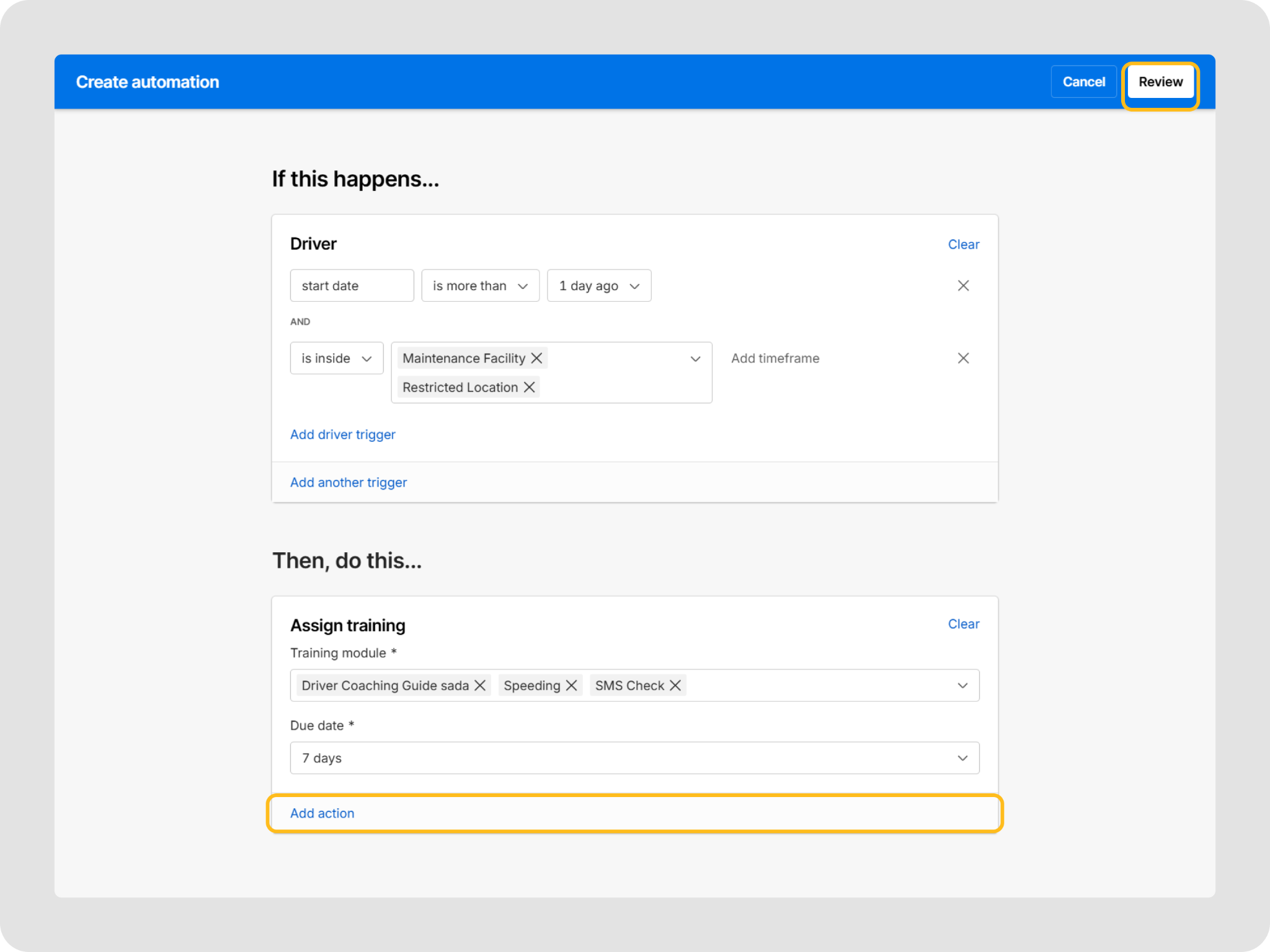Clear the Driver trigger section
Image resolution: width=1270 pixels, height=952 pixels.
[x=963, y=244]
